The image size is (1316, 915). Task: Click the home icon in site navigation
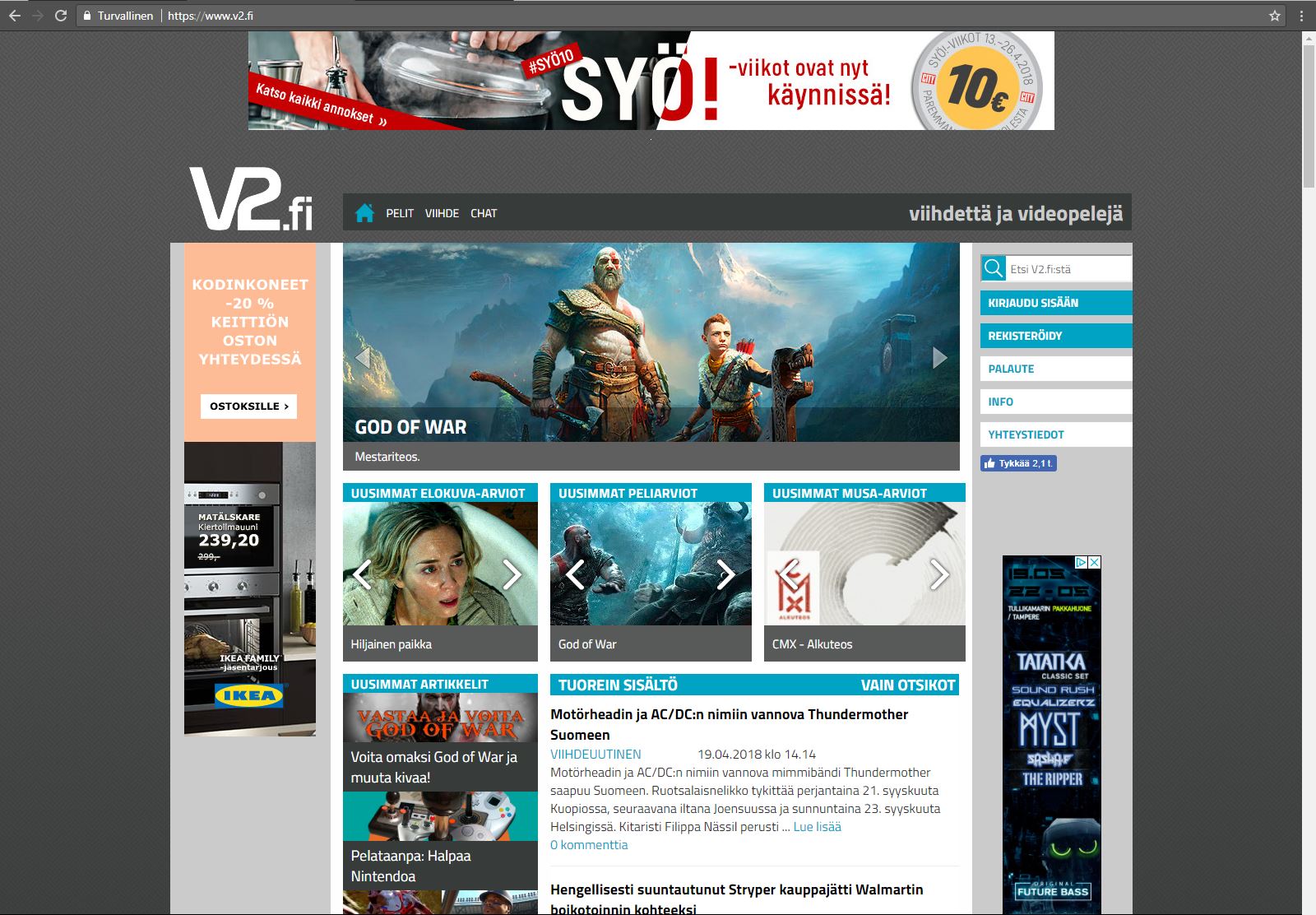coord(364,212)
